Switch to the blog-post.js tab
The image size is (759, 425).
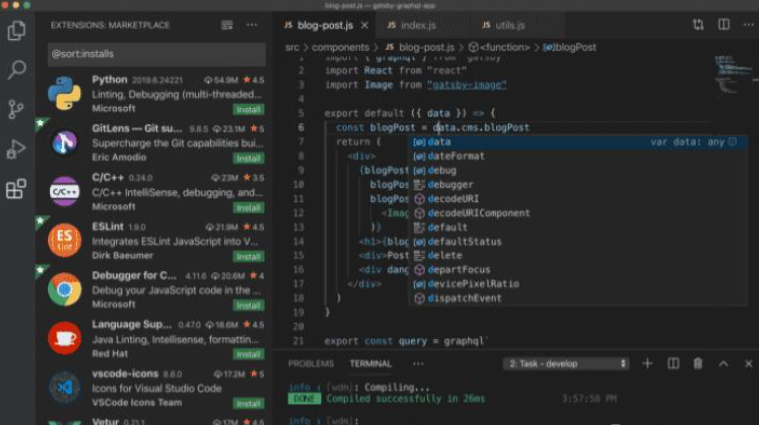325,25
